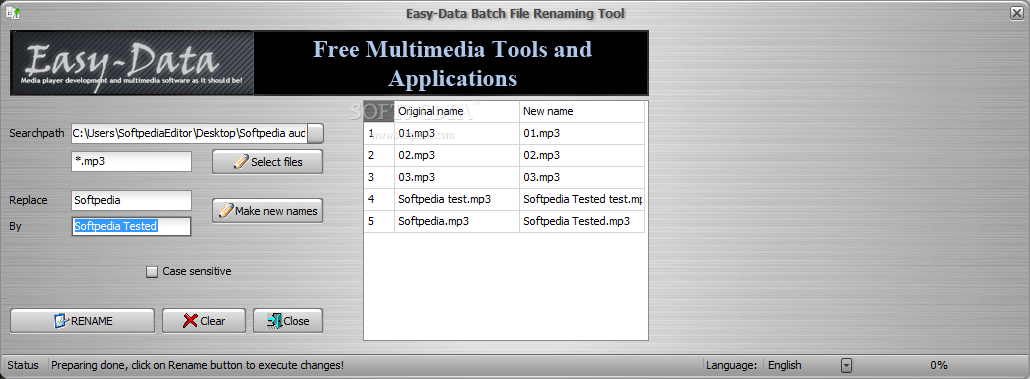The height and width of the screenshot is (379, 1030).
Task: Open the Searchpath browse button
Action: (x=315, y=133)
